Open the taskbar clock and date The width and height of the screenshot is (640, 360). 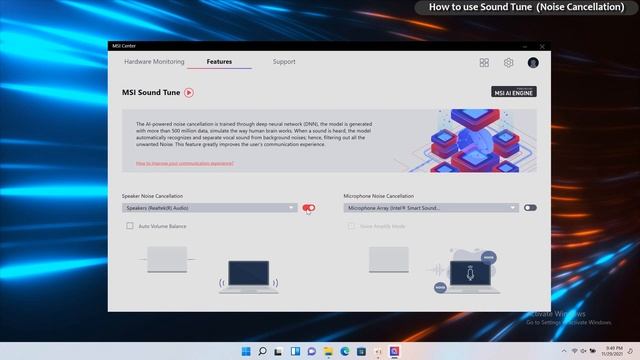(x=612, y=351)
